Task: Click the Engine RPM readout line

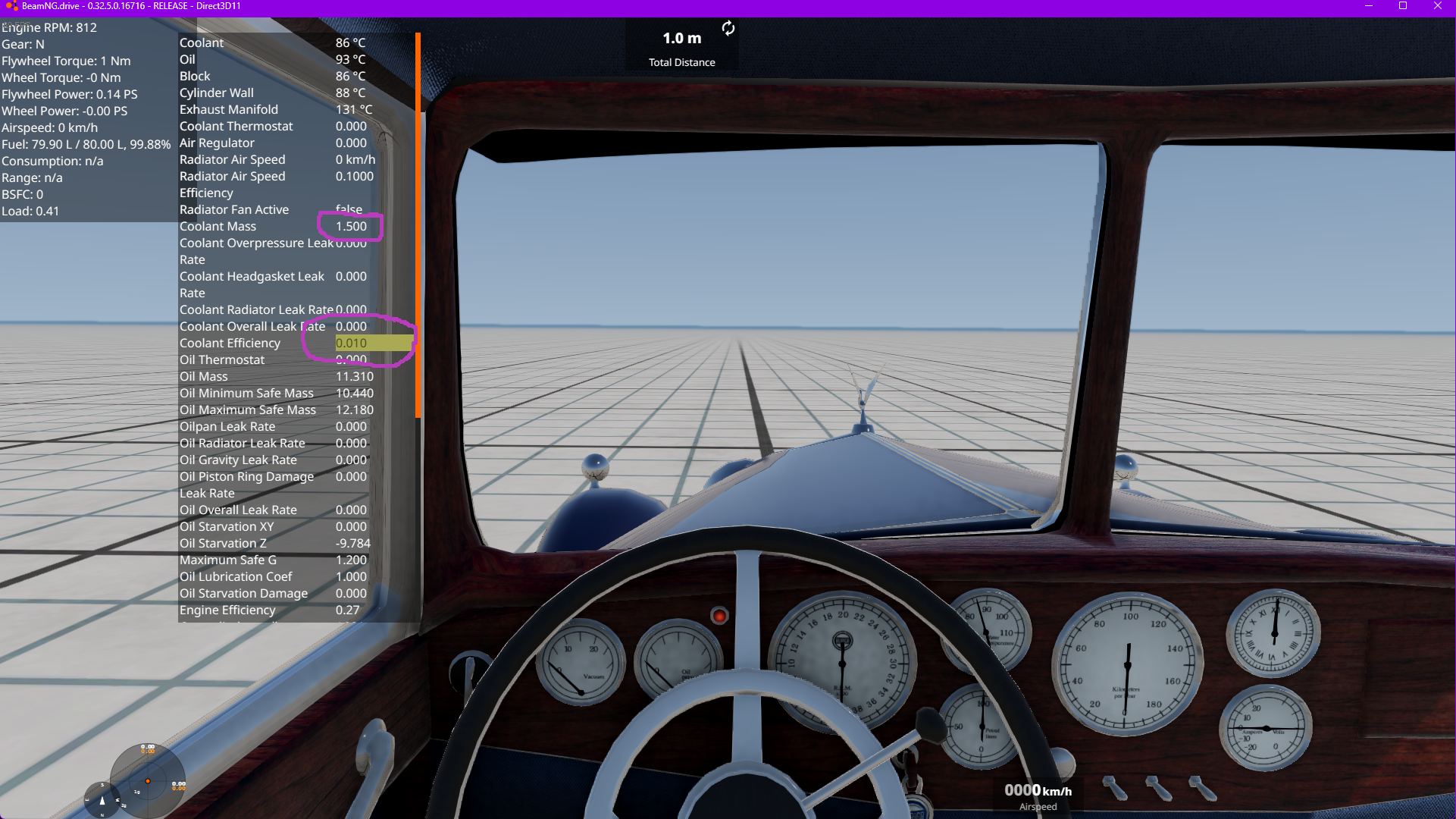Action: [50, 28]
